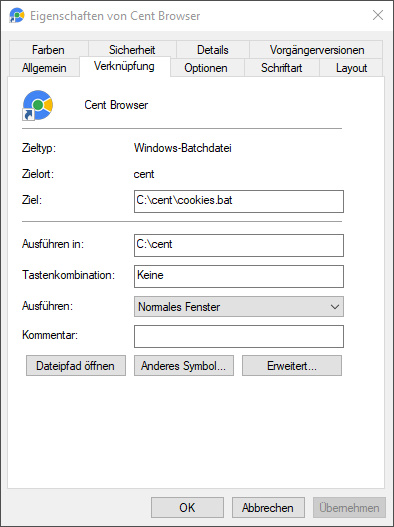Cancel with the Abbrechen button
Viewport: 394px width, 527px height.
[x=268, y=508]
